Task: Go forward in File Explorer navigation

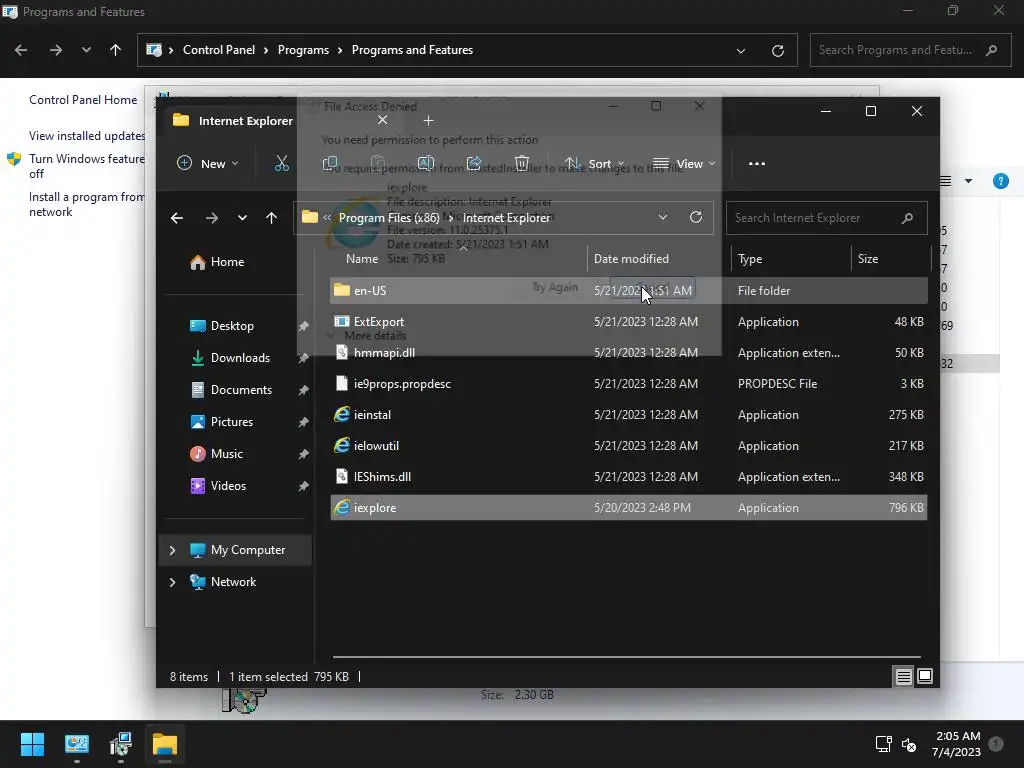Action: click(212, 218)
